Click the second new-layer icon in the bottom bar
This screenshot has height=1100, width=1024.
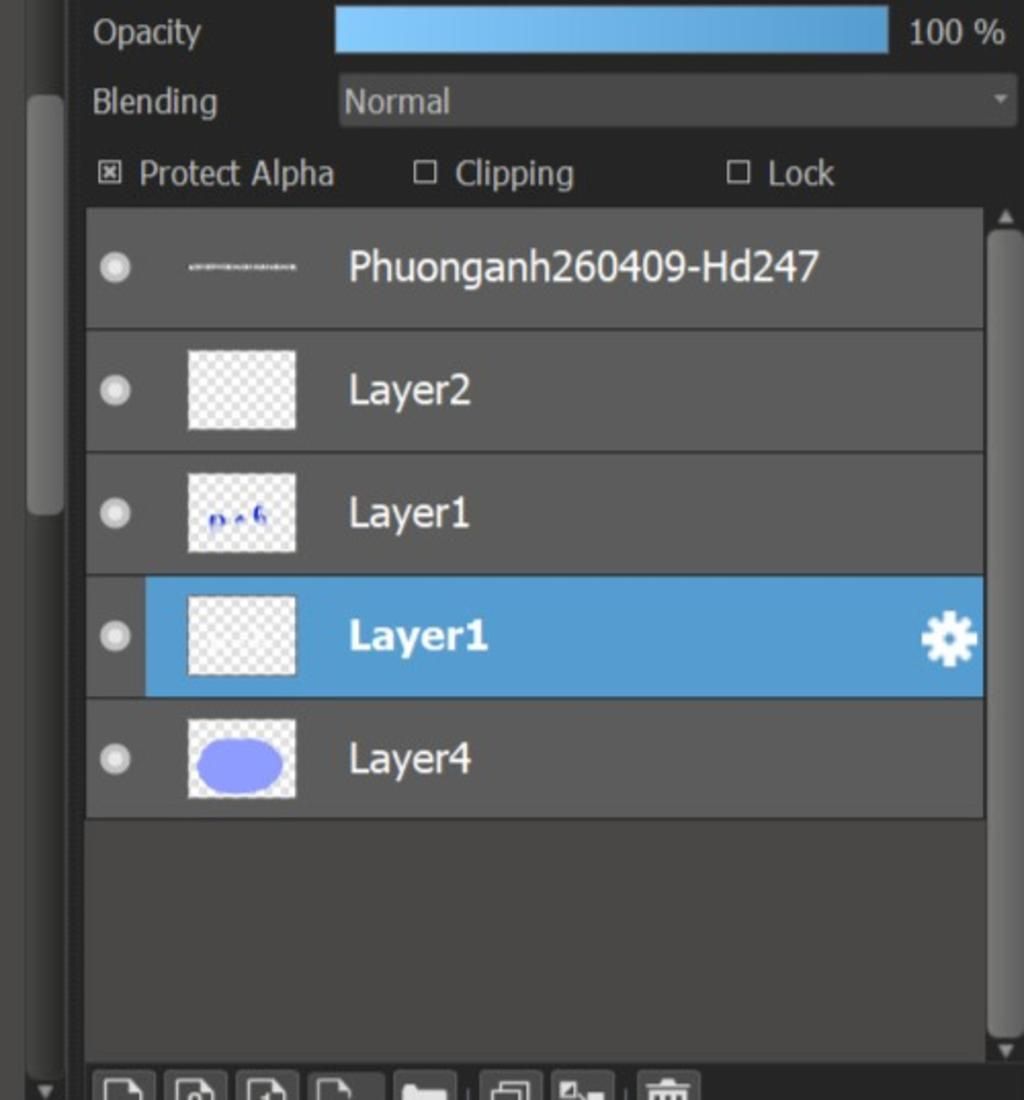click(x=196, y=1087)
